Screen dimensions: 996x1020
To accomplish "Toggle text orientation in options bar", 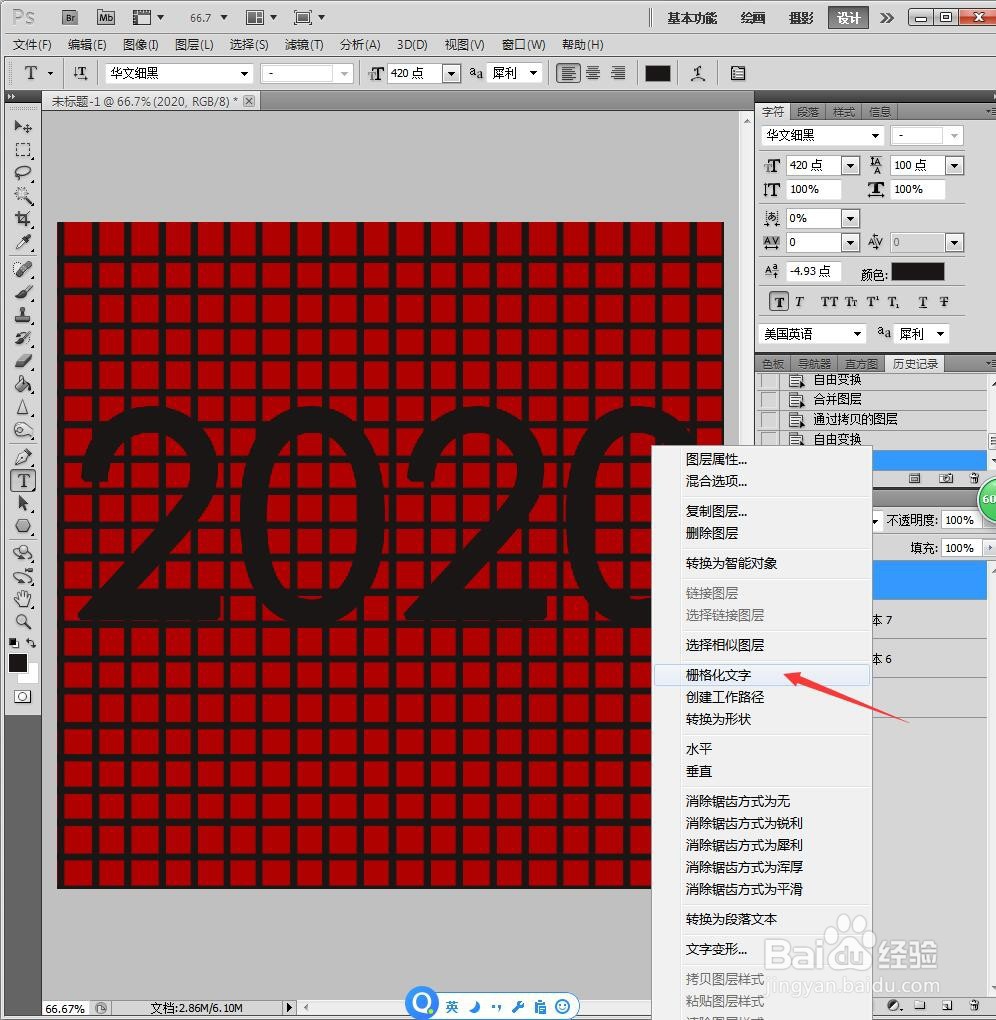I will [x=80, y=73].
